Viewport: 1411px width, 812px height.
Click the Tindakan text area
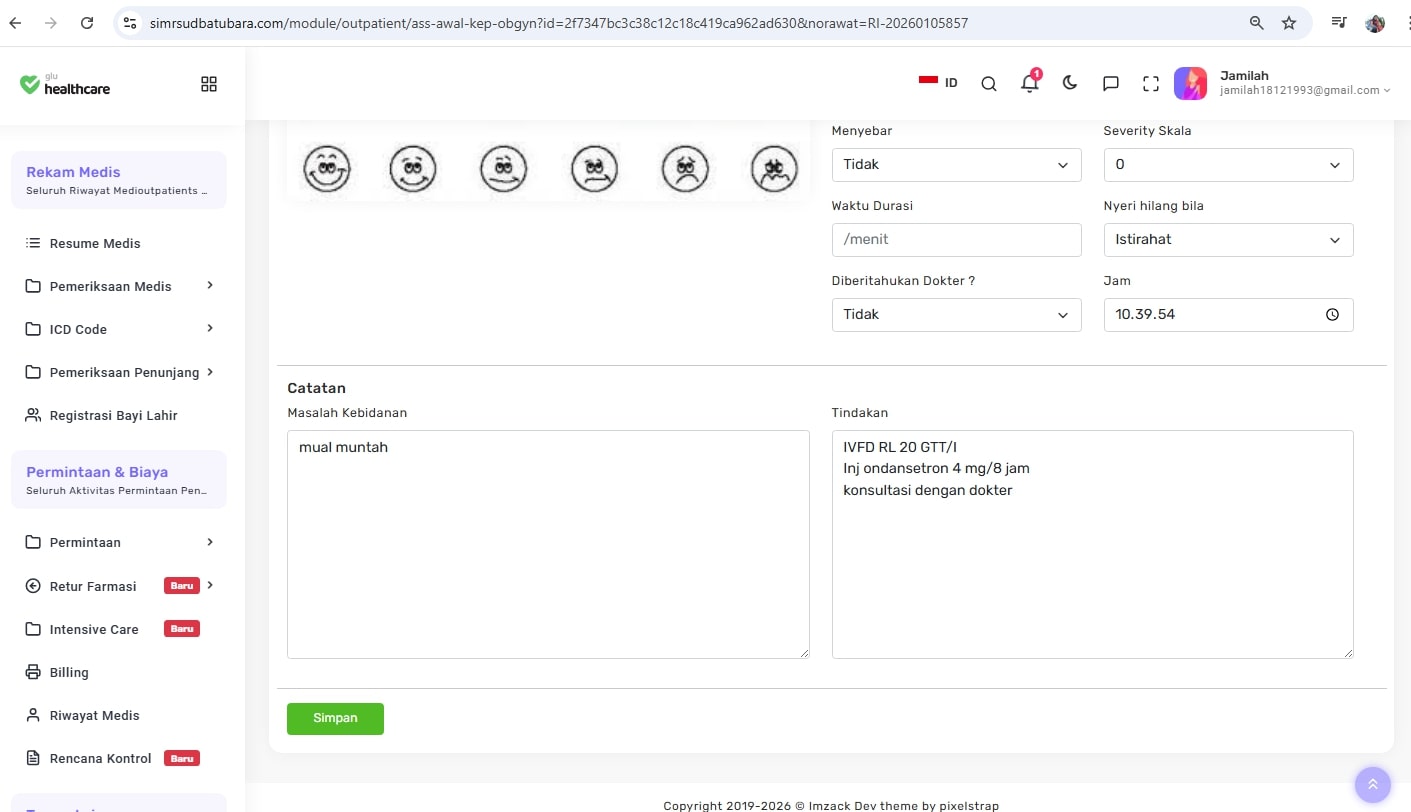(x=1093, y=545)
